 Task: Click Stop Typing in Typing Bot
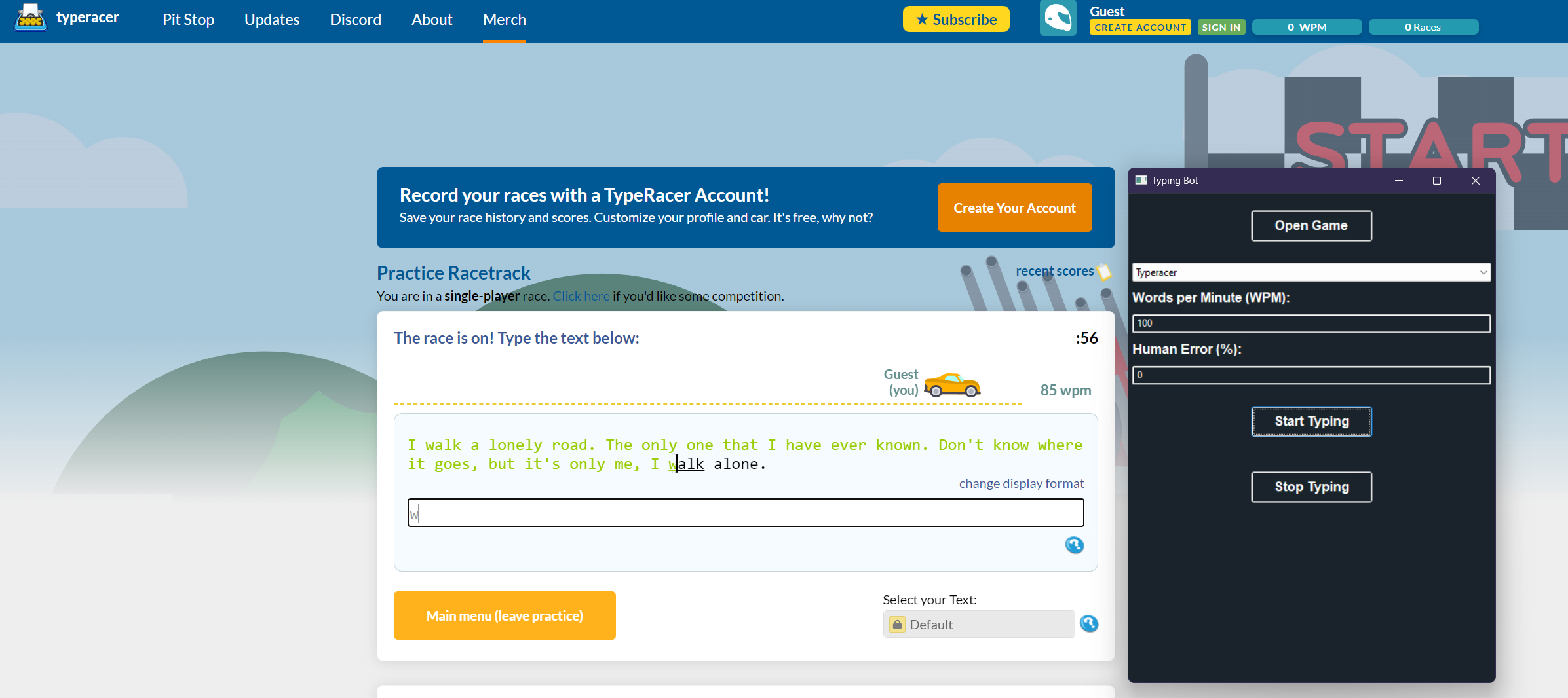coord(1311,487)
